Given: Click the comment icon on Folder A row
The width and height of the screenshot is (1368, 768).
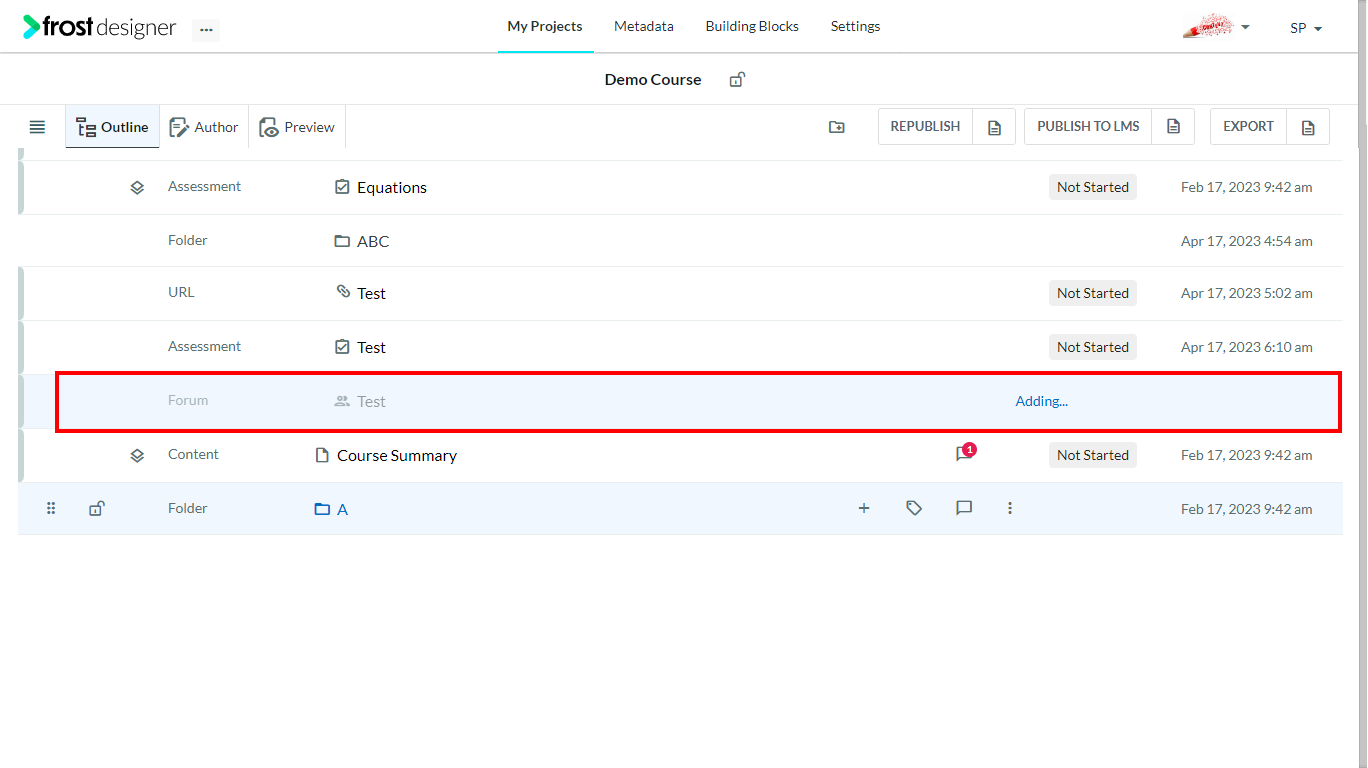Looking at the screenshot, I should 964,508.
